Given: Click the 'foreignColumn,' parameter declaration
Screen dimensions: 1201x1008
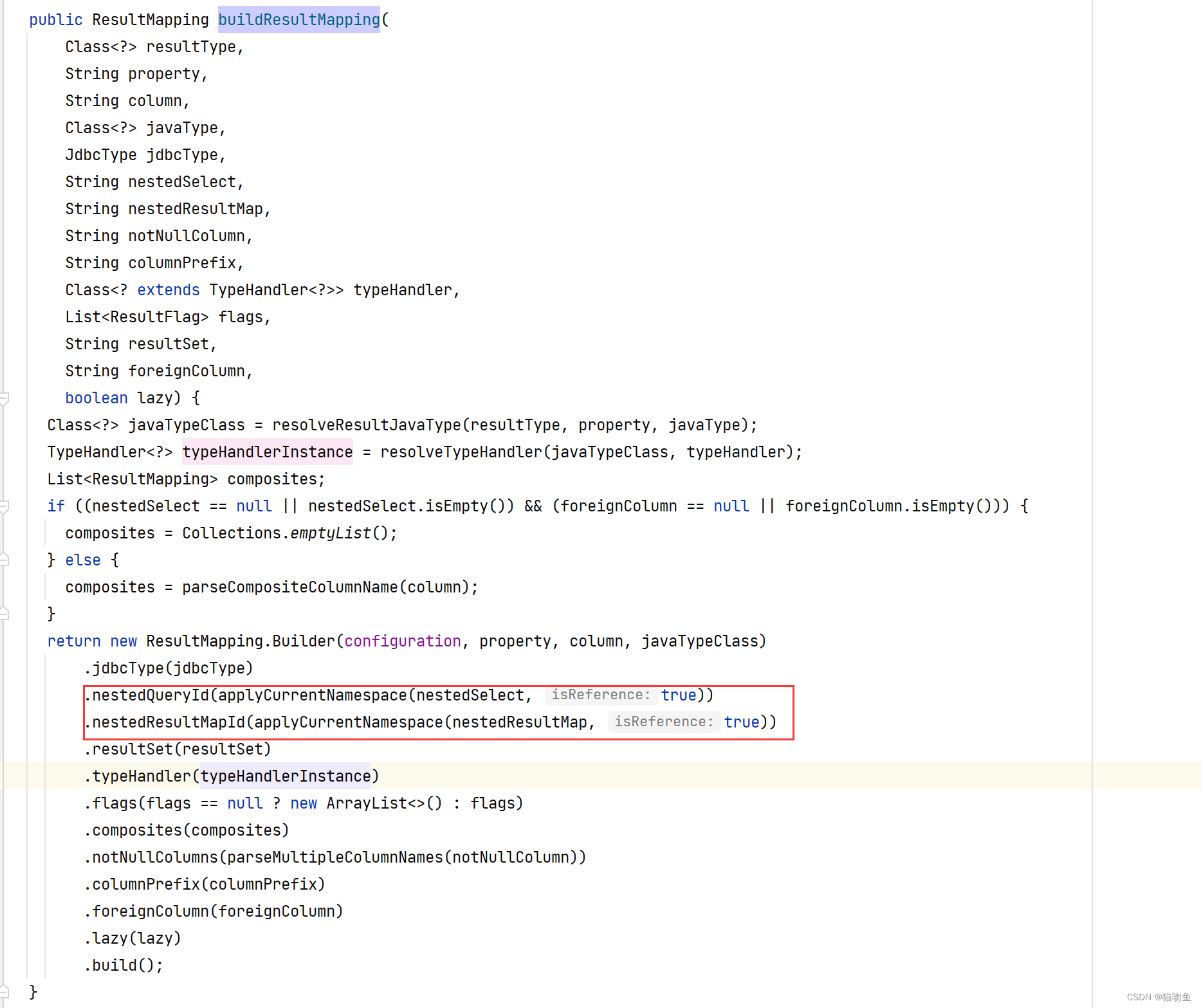Looking at the screenshot, I should coord(190,371).
